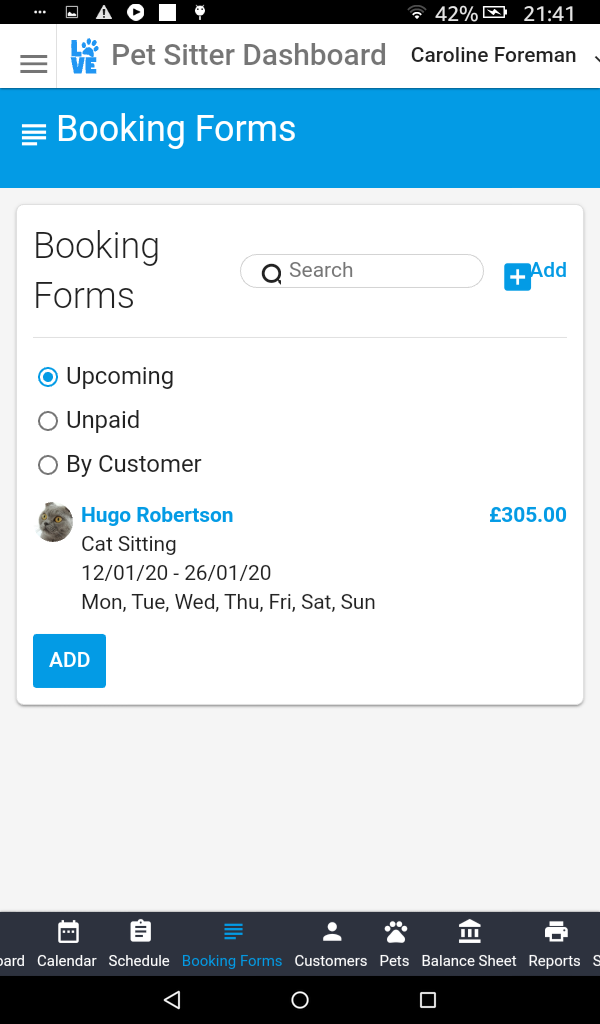The image size is (600, 1024).
Task: Click the £305.00 booking amount
Action: click(x=527, y=515)
